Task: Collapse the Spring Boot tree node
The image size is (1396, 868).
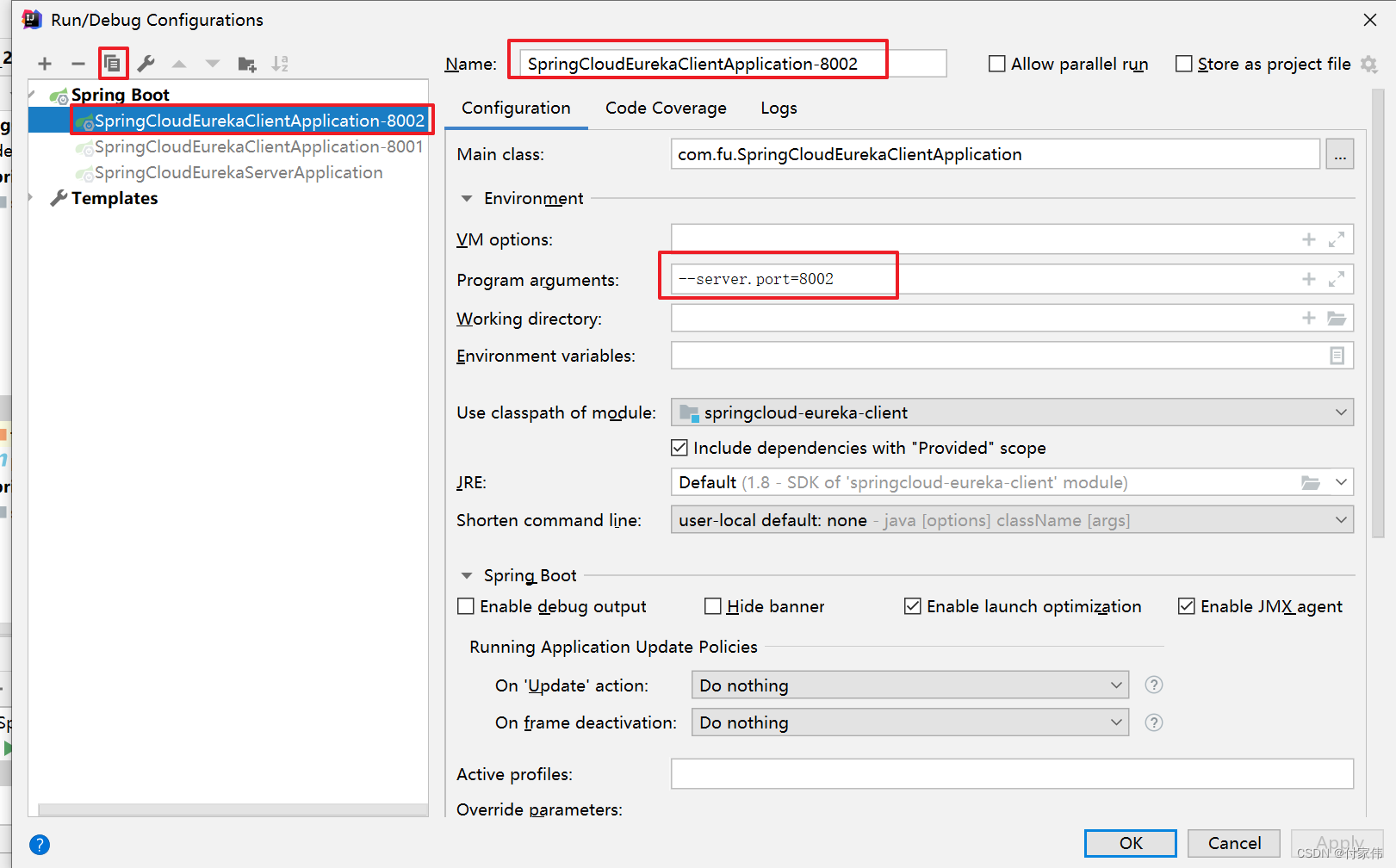Action: click(x=33, y=94)
